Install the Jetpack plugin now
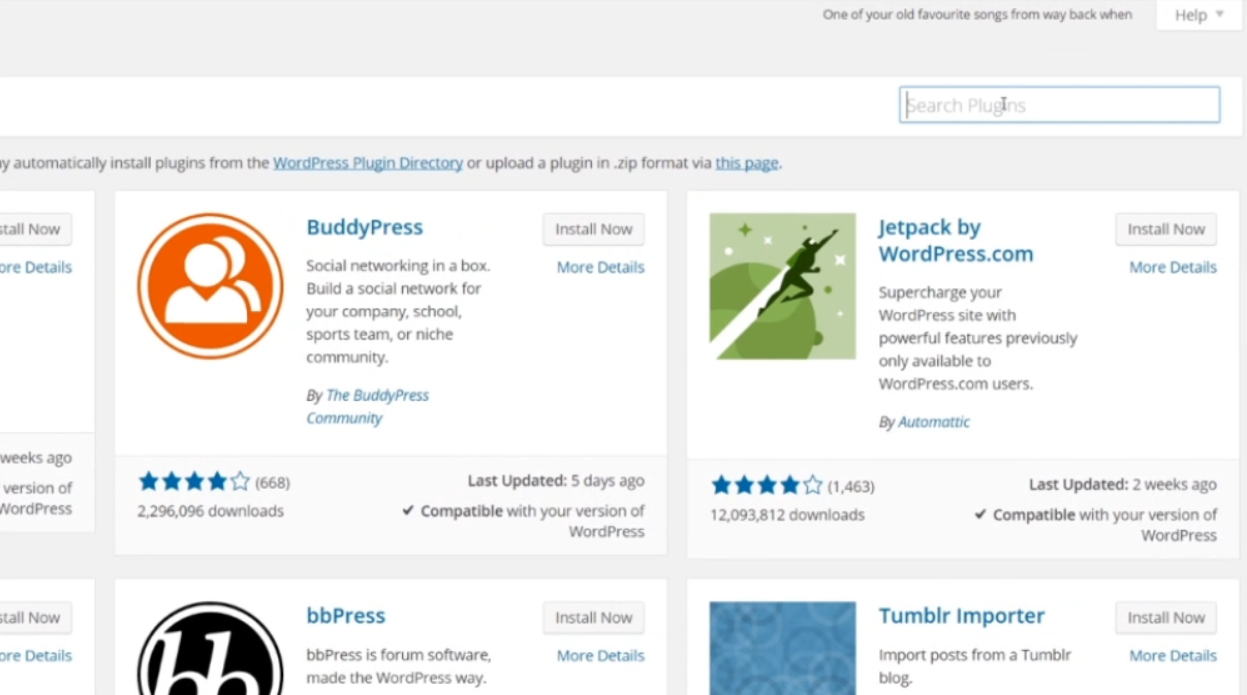The width and height of the screenshot is (1247, 695). pyautogui.click(x=1166, y=229)
